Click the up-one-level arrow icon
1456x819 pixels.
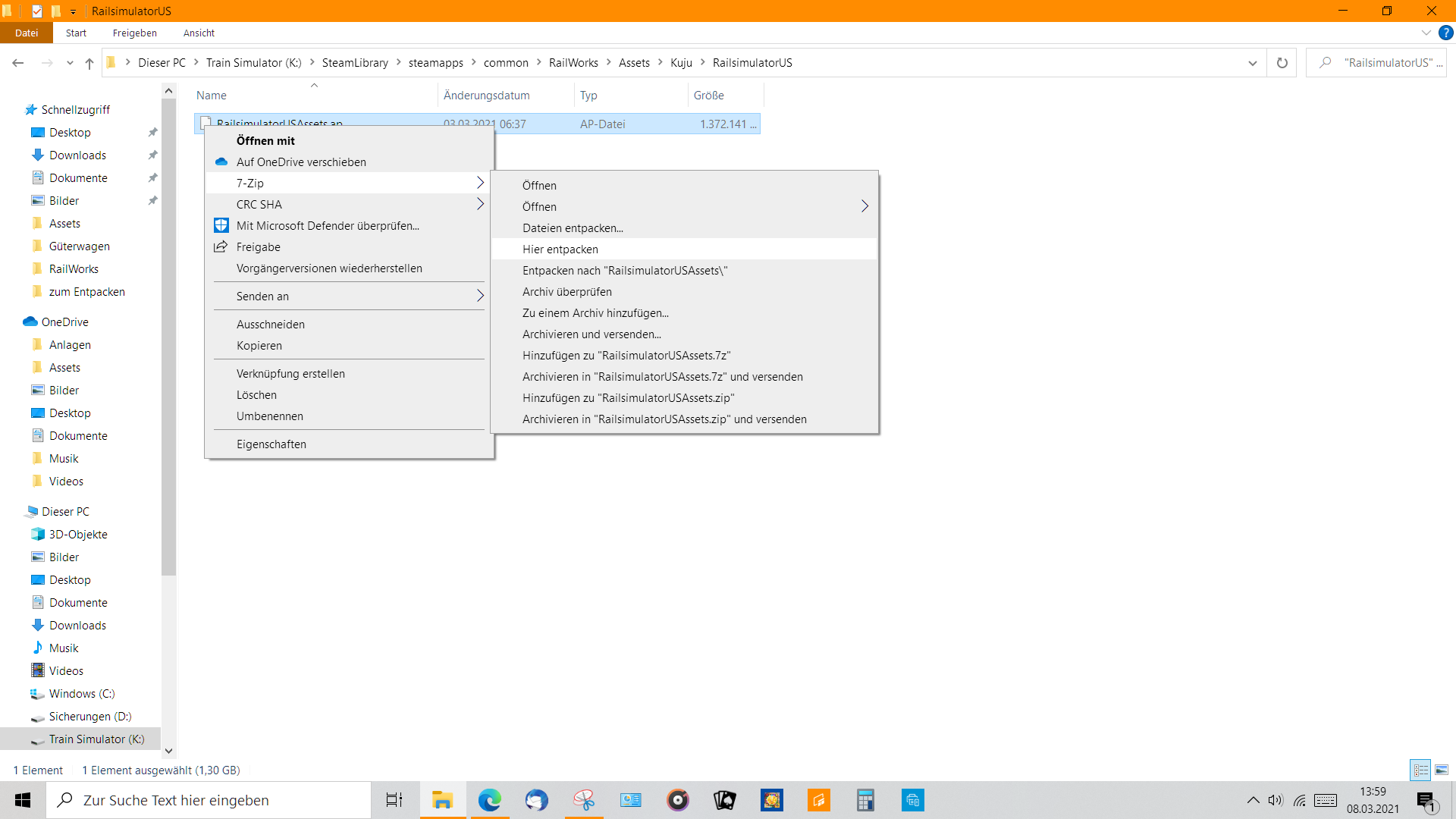point(89,63)
